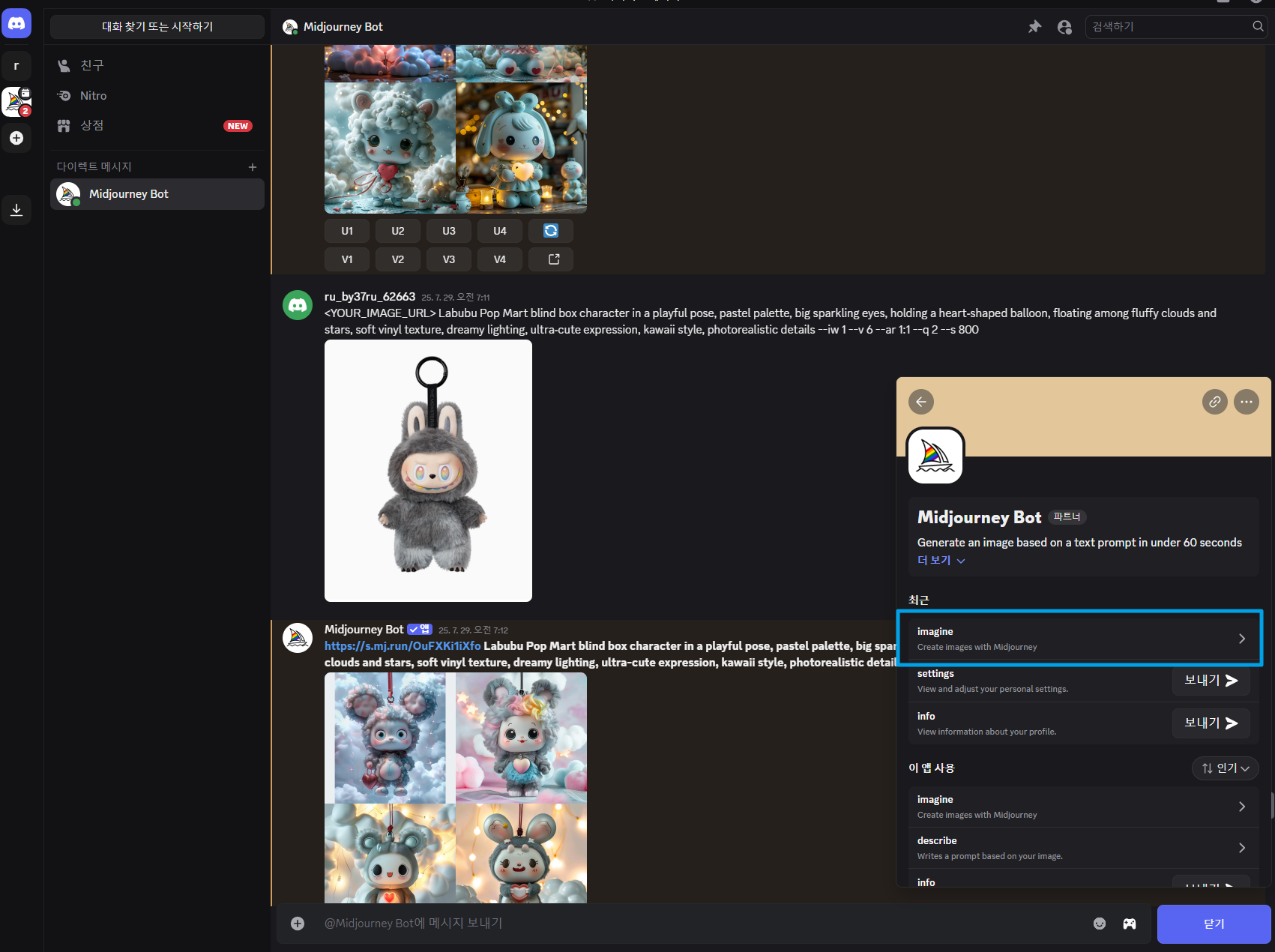
Task: Open the 'r' server icon
Action: [16, 66]
